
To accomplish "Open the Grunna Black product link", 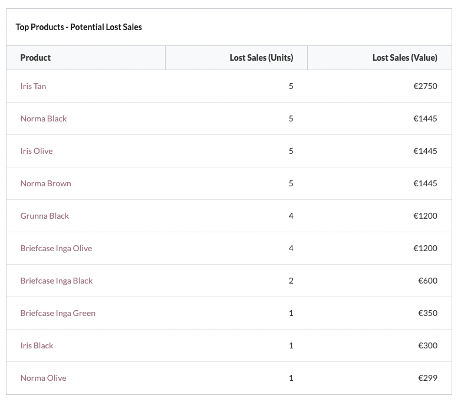I will point(45,216).
